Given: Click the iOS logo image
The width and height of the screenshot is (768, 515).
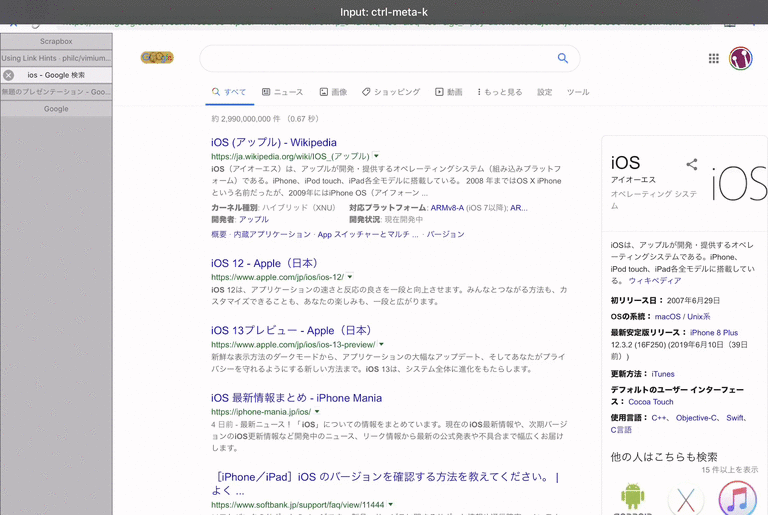Looking at the screenshot, I should (x=739, y=183).
